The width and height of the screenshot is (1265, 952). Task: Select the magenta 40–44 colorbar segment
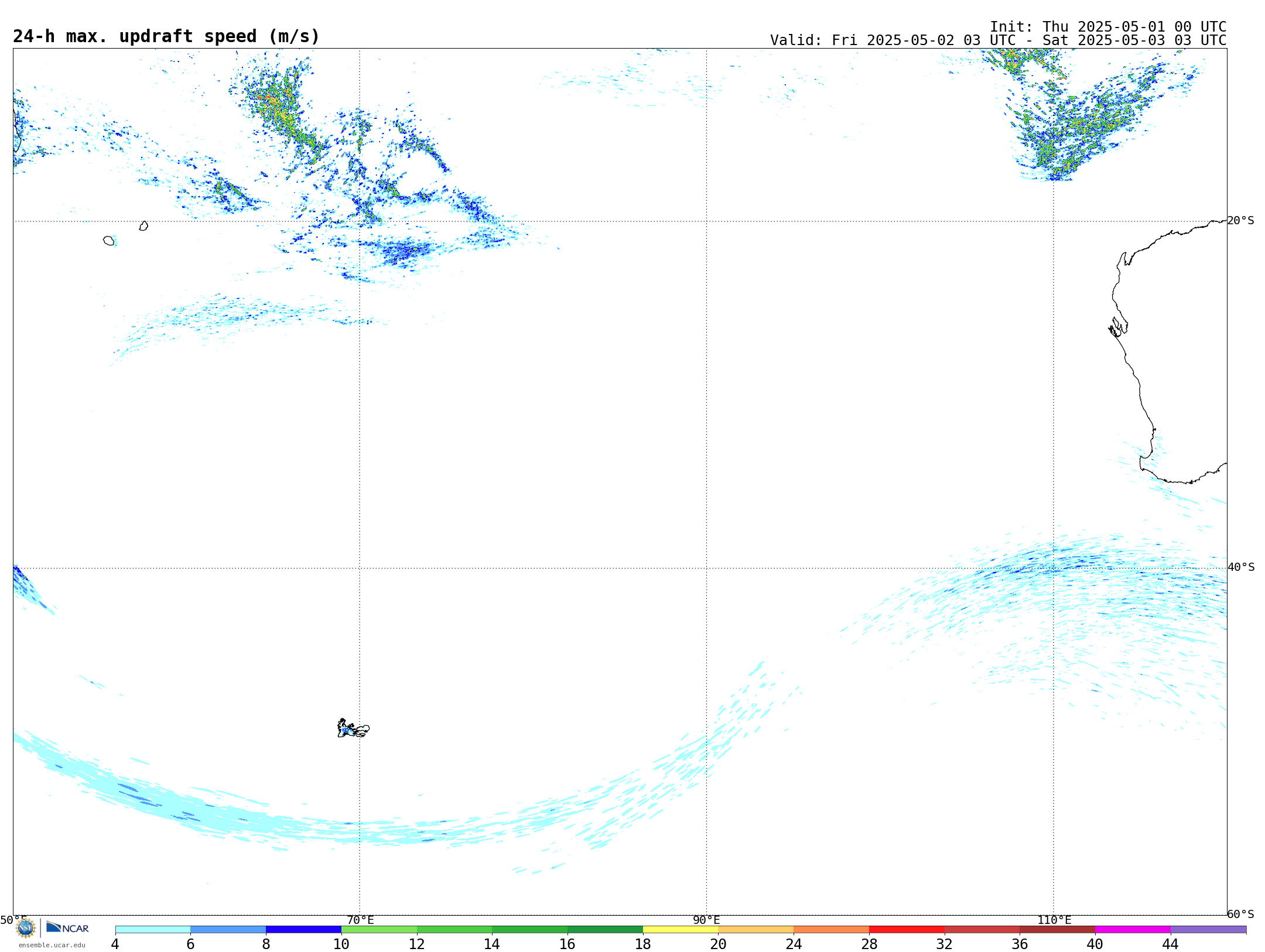1133,930
